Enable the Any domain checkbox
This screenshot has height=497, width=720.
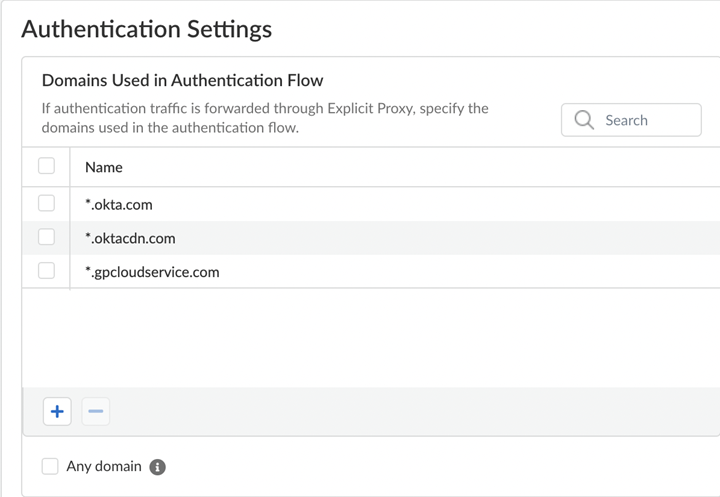tap(49, 466)
